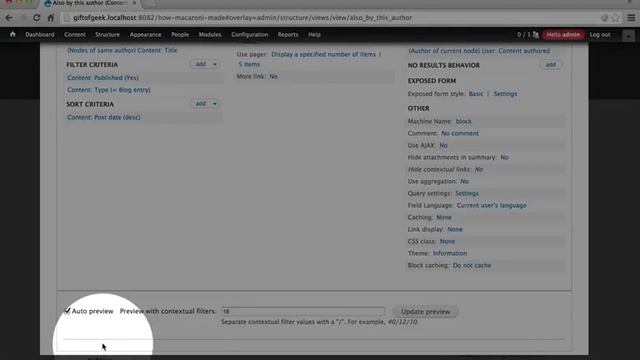640x360 pixels.
Task: Open browser home page icon
Action: point(51,18)
